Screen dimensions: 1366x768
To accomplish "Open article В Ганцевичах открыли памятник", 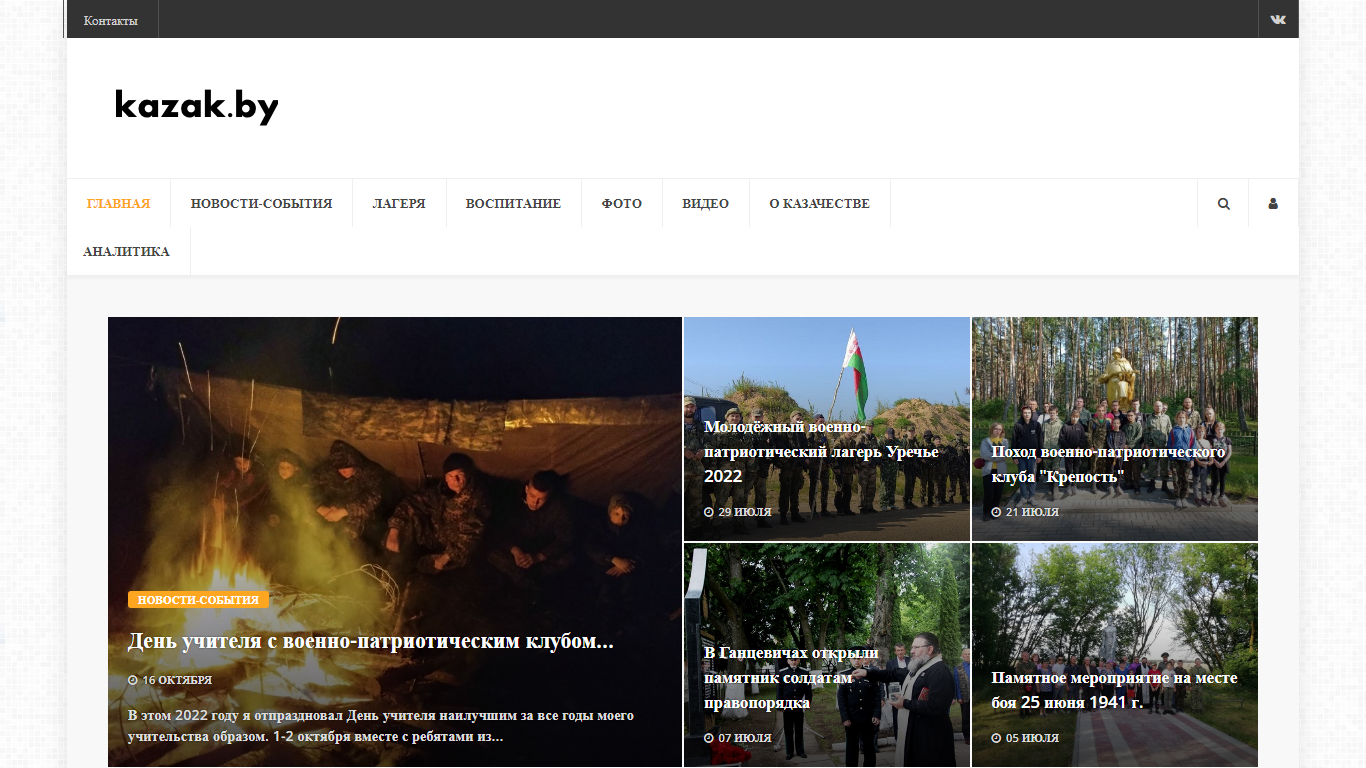I will 791,678.
